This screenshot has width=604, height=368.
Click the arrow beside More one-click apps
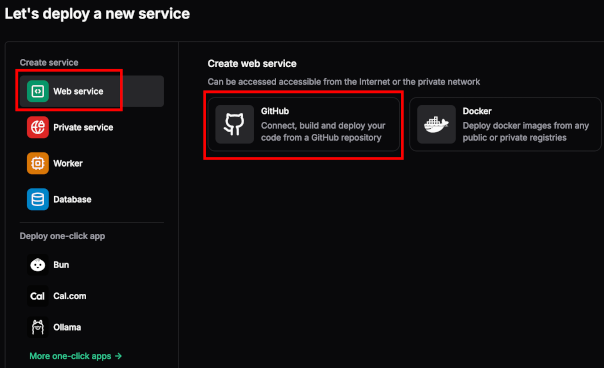[x=118, y=356]
